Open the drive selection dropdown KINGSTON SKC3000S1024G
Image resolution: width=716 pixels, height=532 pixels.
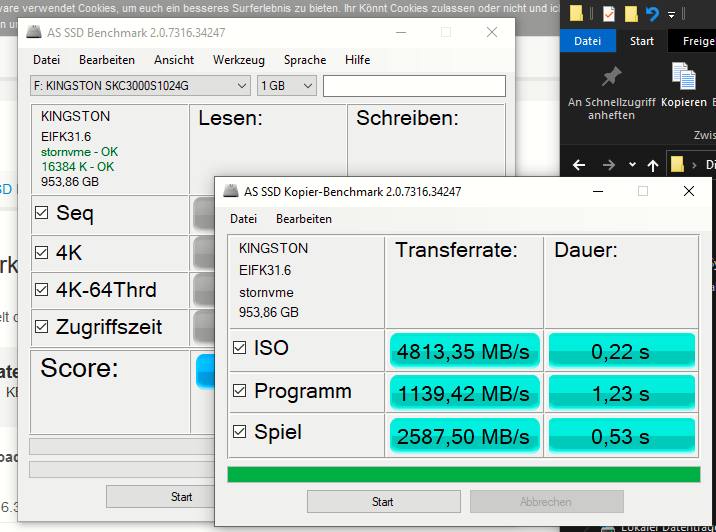(x=140, y=86)
